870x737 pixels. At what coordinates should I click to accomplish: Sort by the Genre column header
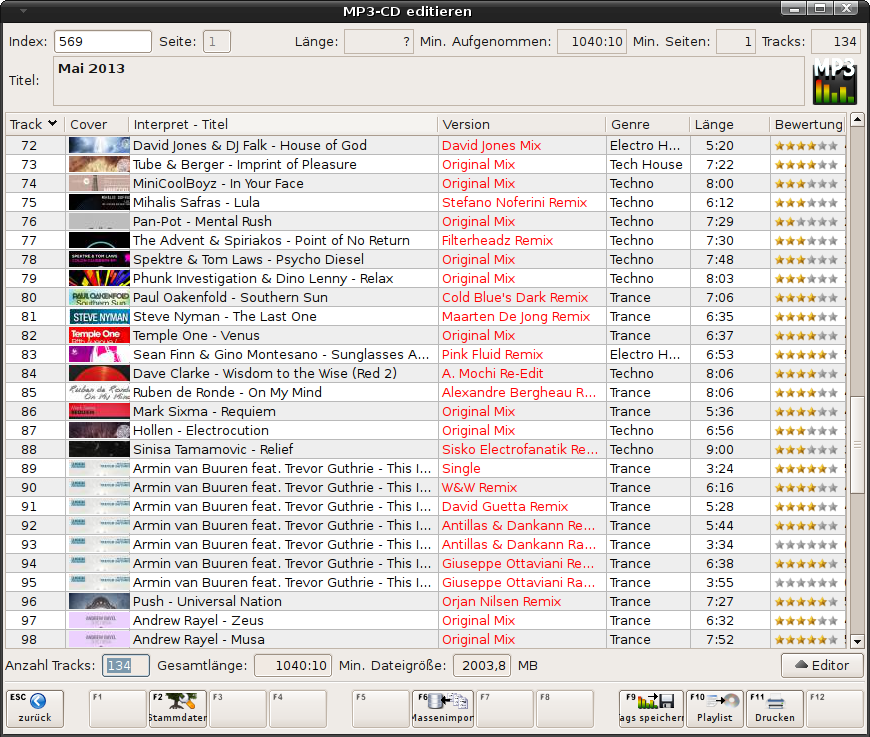(x=647, y=124)
